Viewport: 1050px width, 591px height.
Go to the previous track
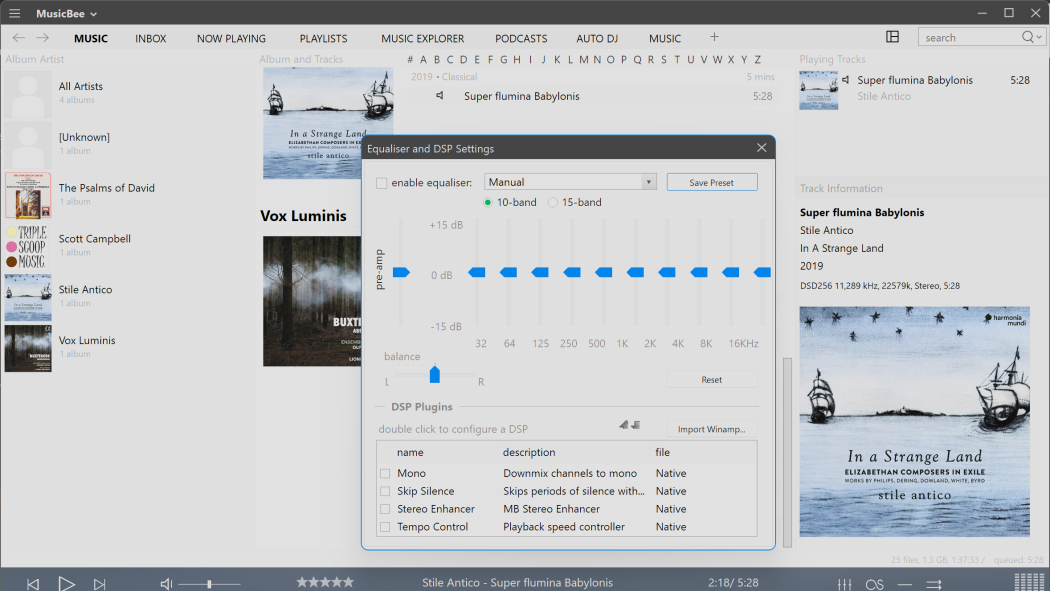click(x=33, y=583)
